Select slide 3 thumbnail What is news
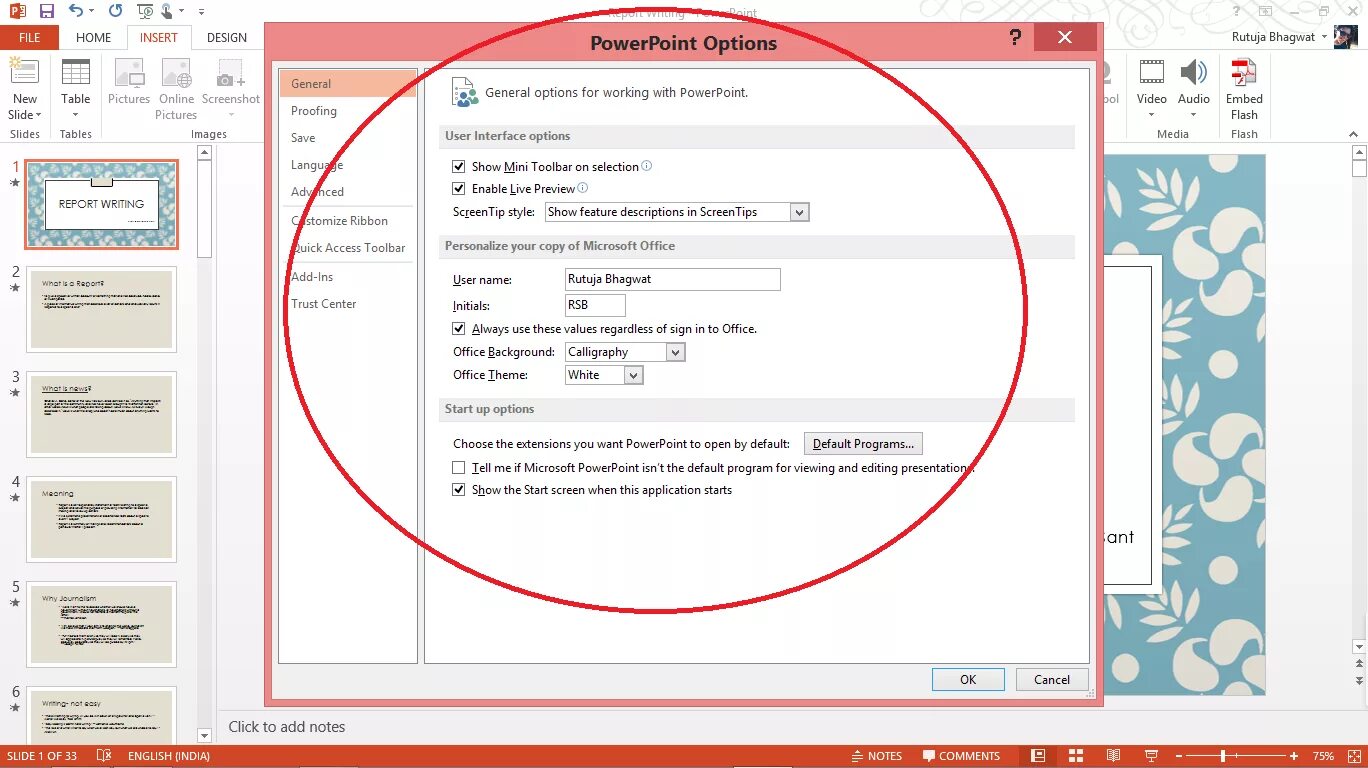This screenshot has width=1368, height=768. (102, 414)
